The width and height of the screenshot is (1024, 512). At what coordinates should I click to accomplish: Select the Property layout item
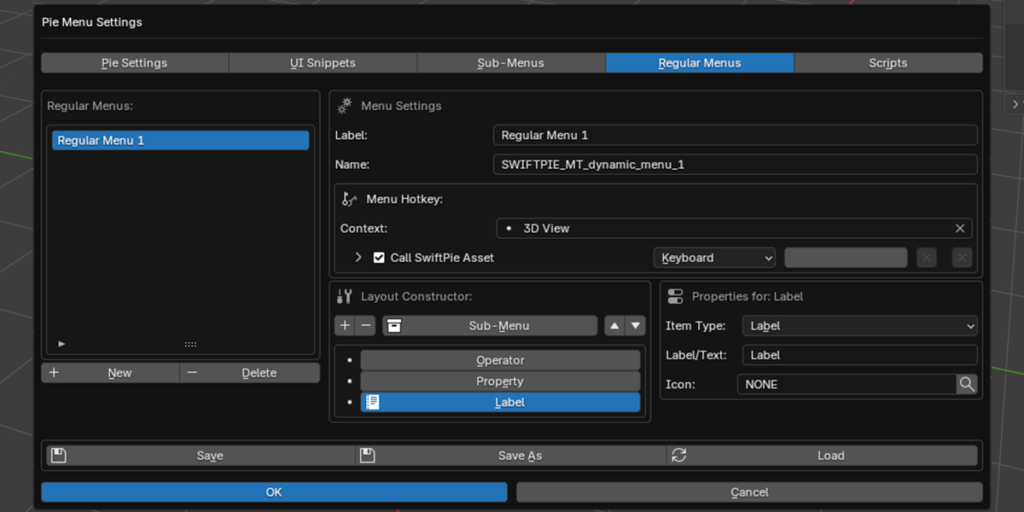[500, 381]
